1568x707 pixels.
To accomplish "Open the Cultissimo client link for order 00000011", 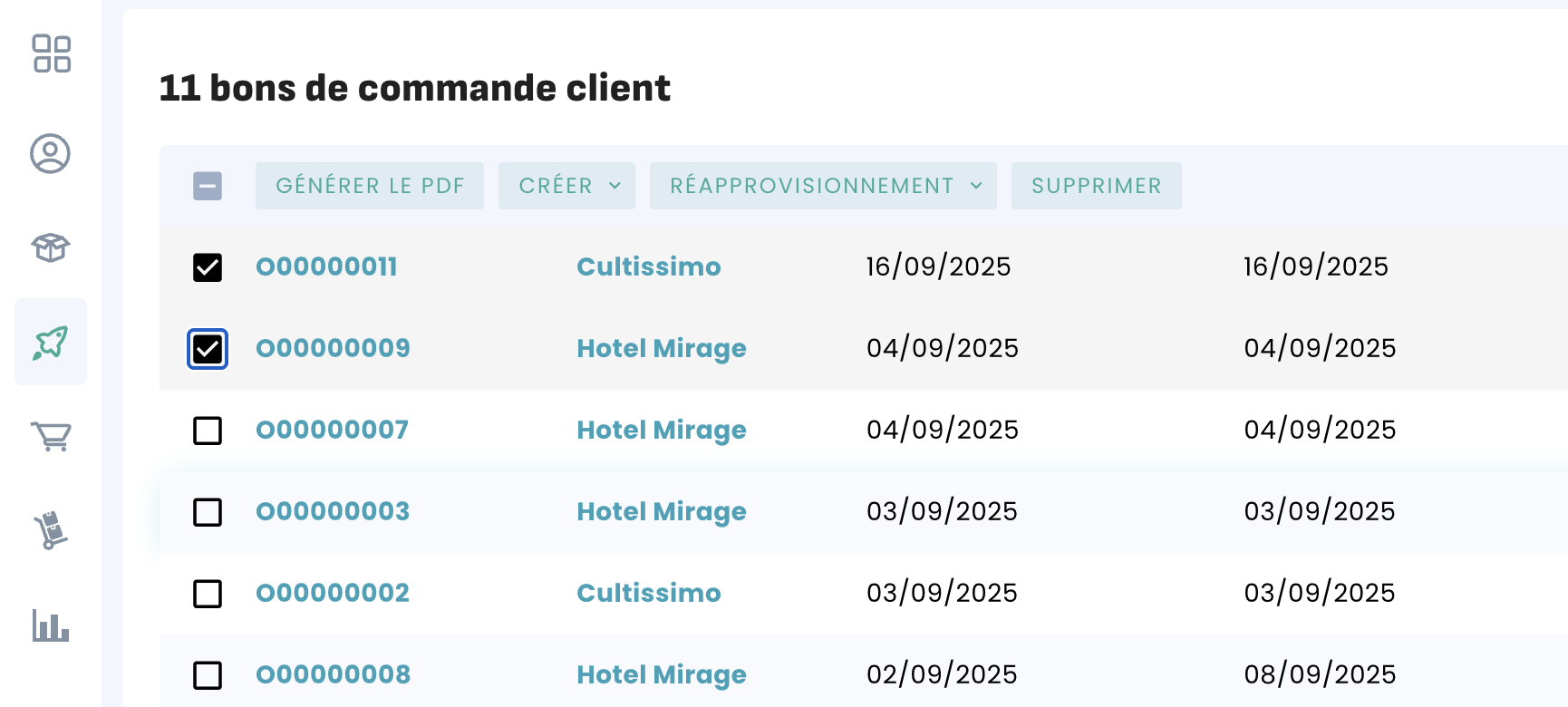I will [649, 266].
